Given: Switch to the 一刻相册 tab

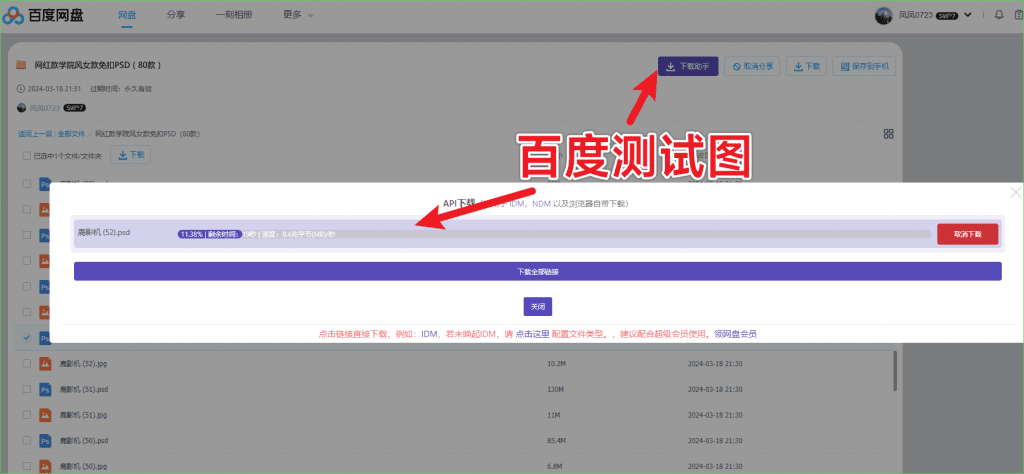Looking at the screenshot, I should coord(233,15).
